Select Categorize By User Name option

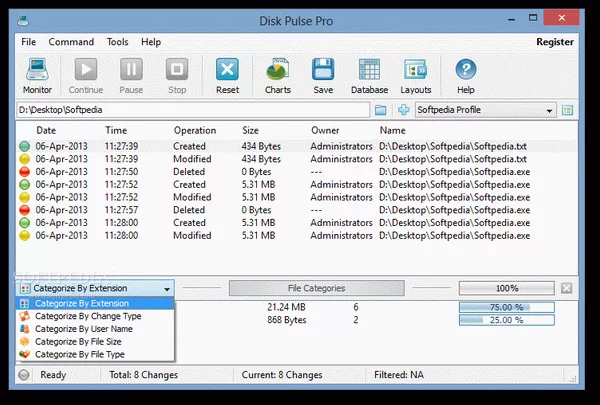click(x=95, y=329)
